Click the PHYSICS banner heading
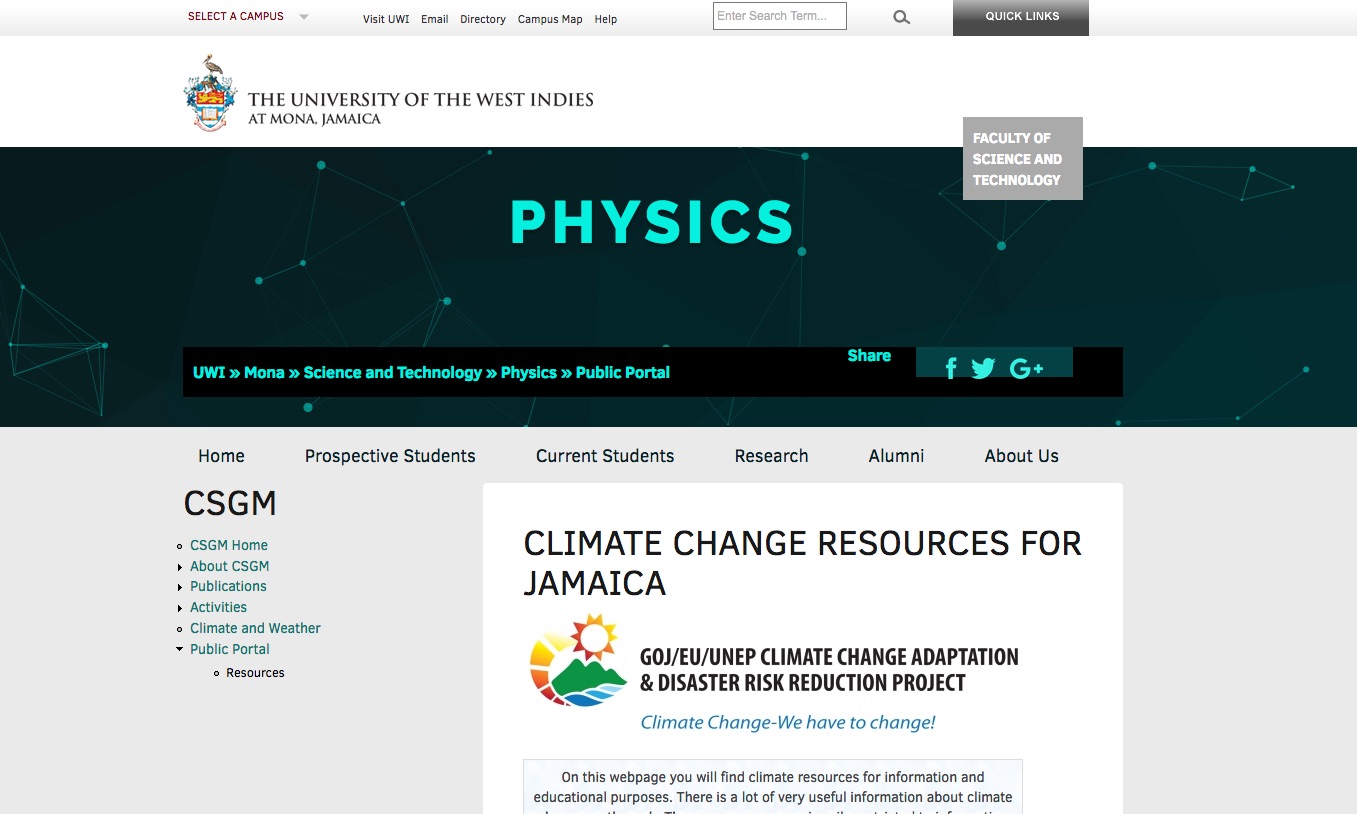1357x814 pixels. (652, 222)
